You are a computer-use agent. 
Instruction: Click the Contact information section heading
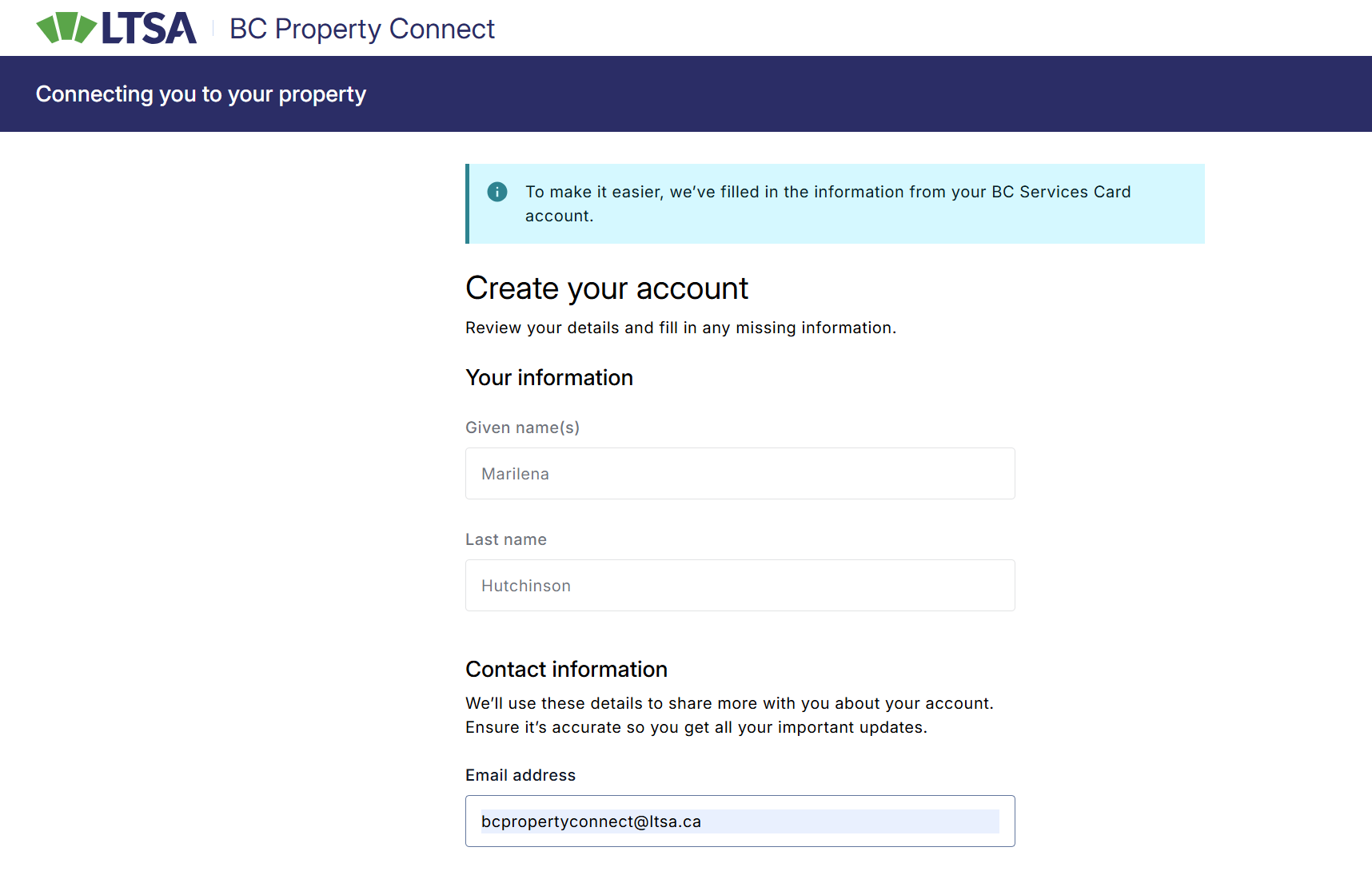[566, 669]
